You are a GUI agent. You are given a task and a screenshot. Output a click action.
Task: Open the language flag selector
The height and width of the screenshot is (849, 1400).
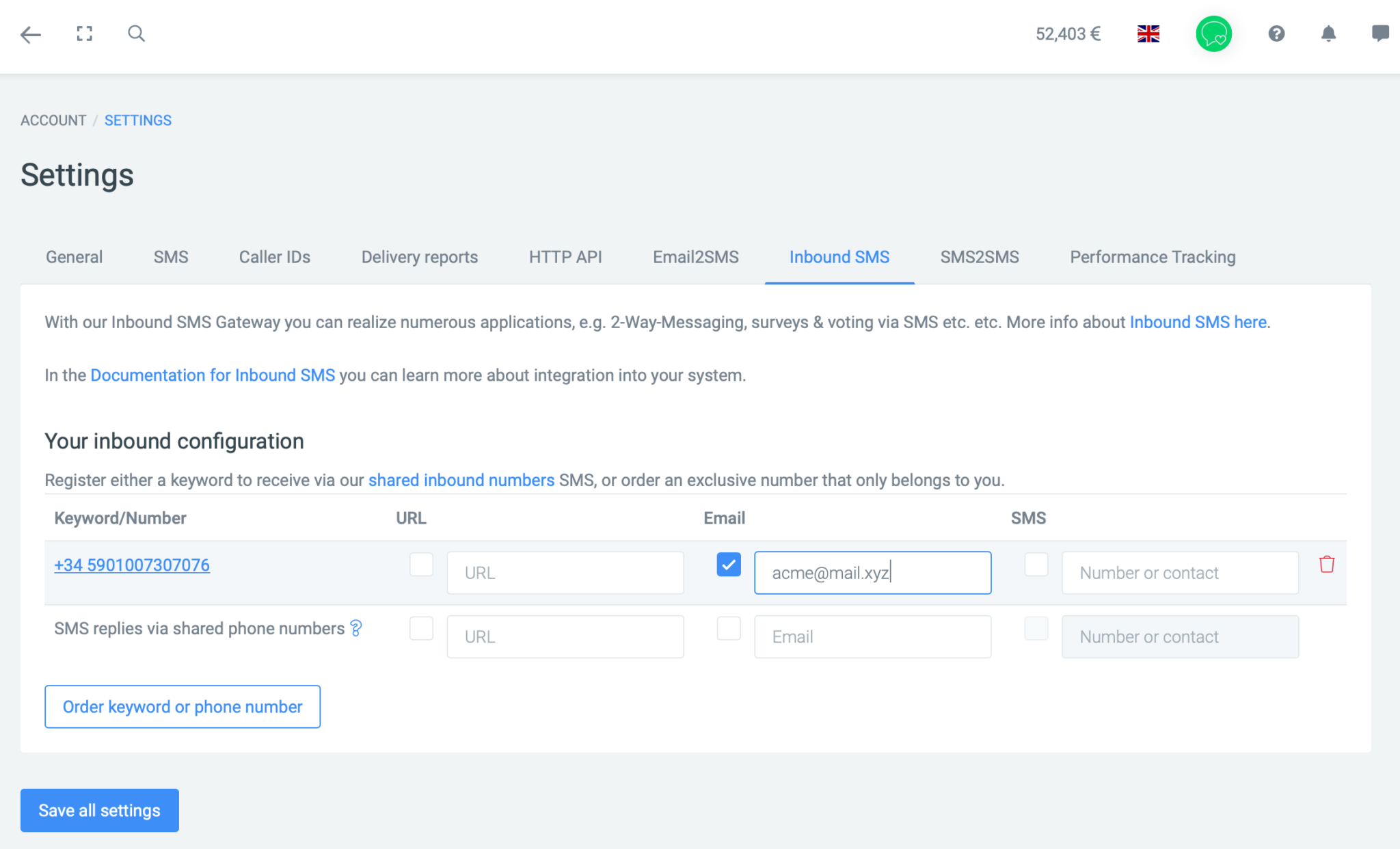pos(1148,33)
